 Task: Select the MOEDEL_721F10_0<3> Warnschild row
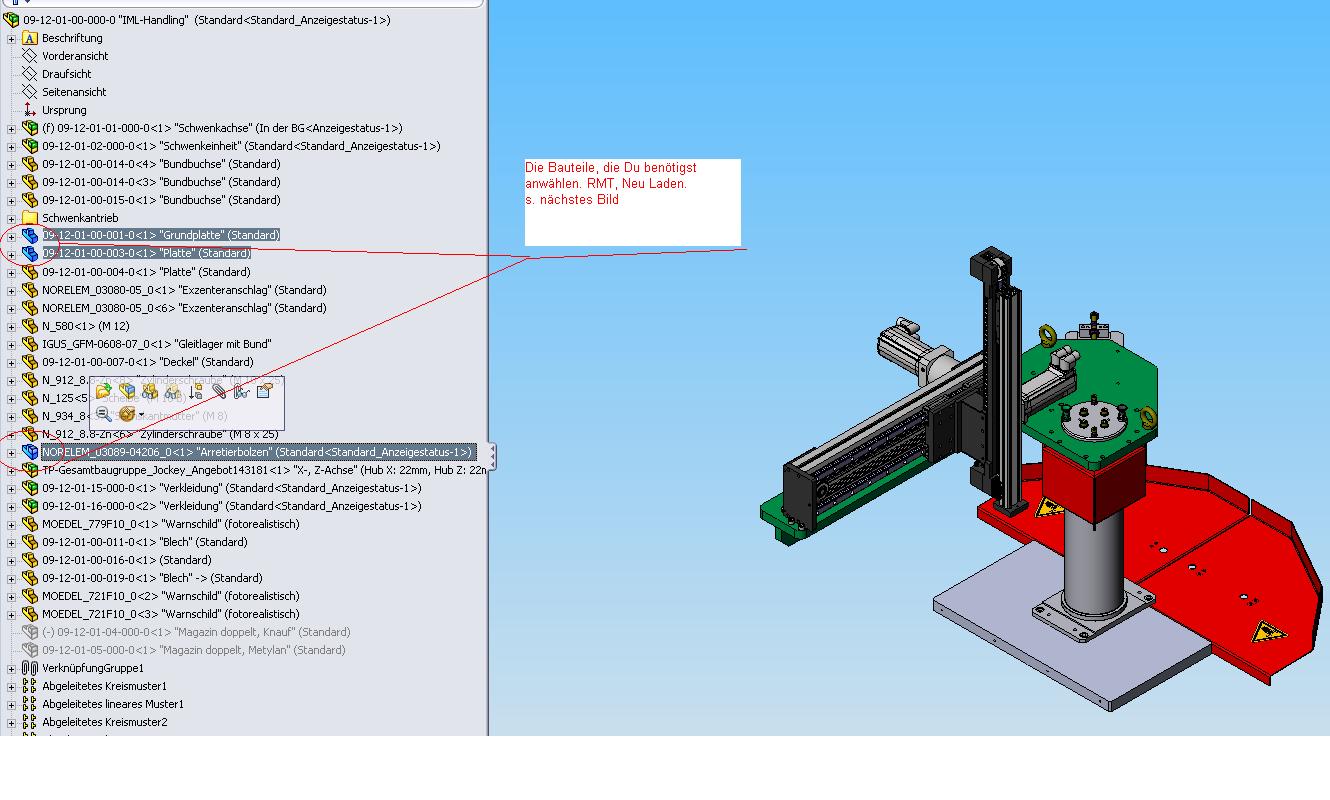tap(170, 614)
